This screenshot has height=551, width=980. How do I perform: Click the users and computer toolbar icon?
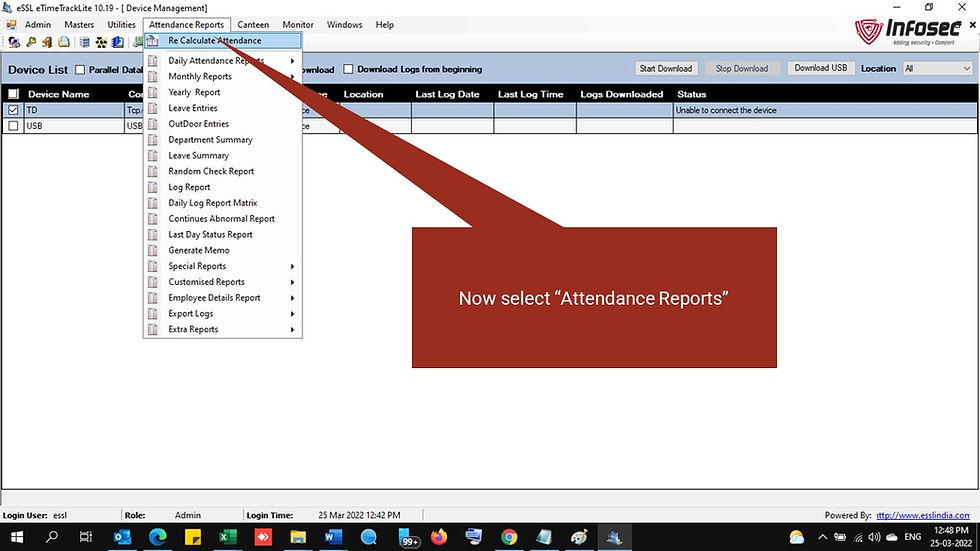[x=14, y=42]
